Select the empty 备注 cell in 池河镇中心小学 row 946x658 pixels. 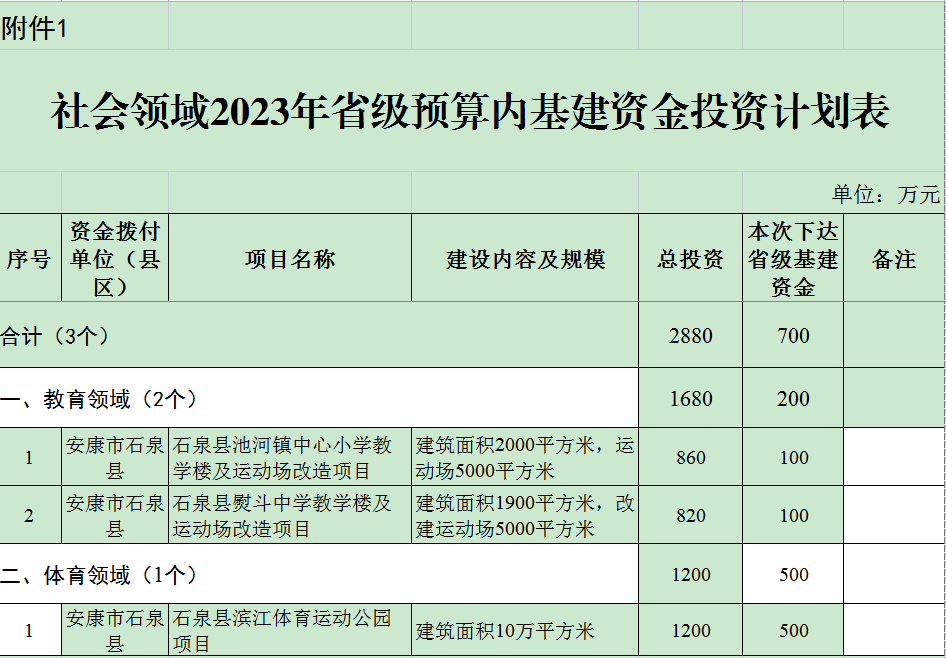[x=894, y=457]
